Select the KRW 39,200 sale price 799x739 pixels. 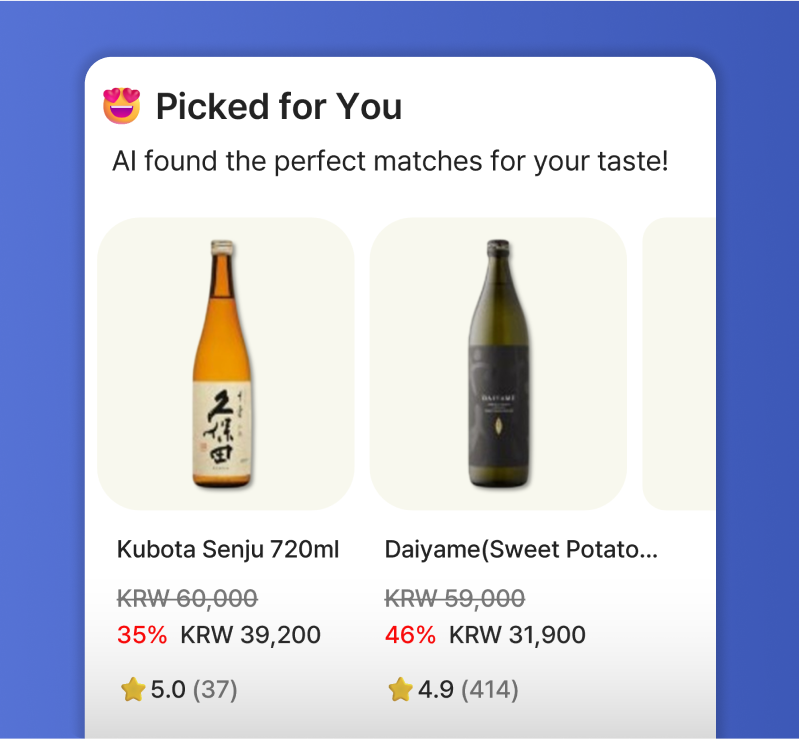coord(250,634)
